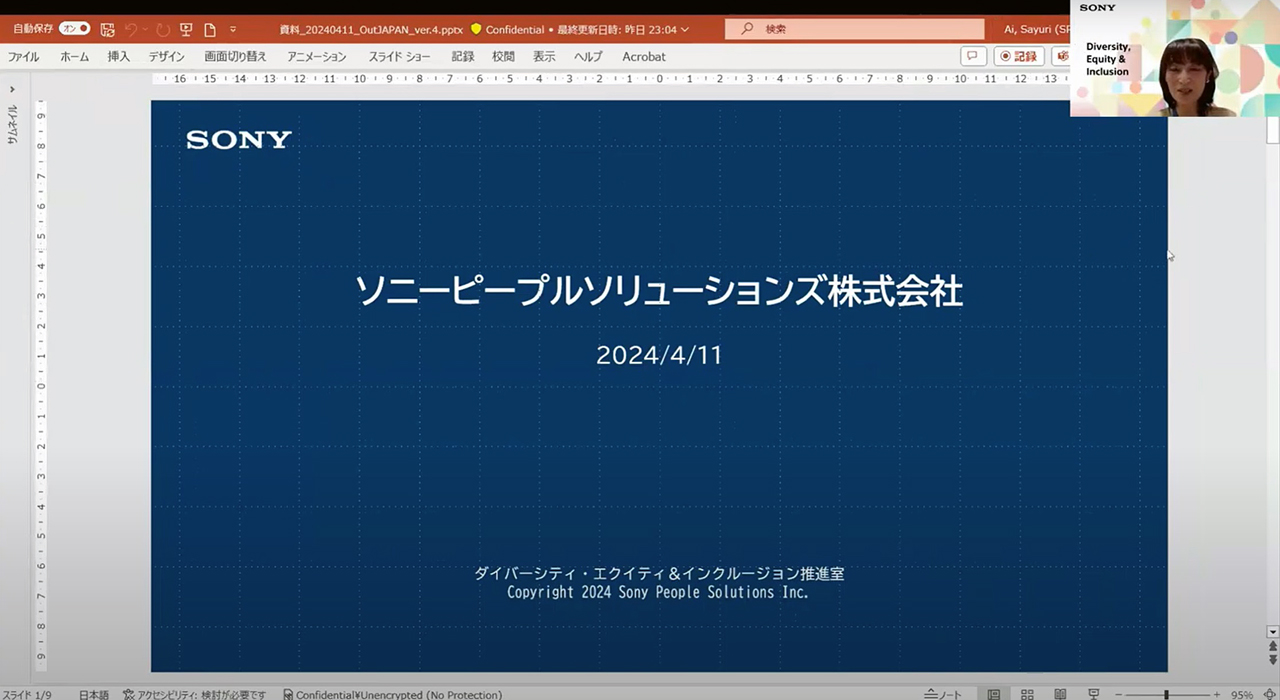Switch to the アニメーション tab

(317, 57)
